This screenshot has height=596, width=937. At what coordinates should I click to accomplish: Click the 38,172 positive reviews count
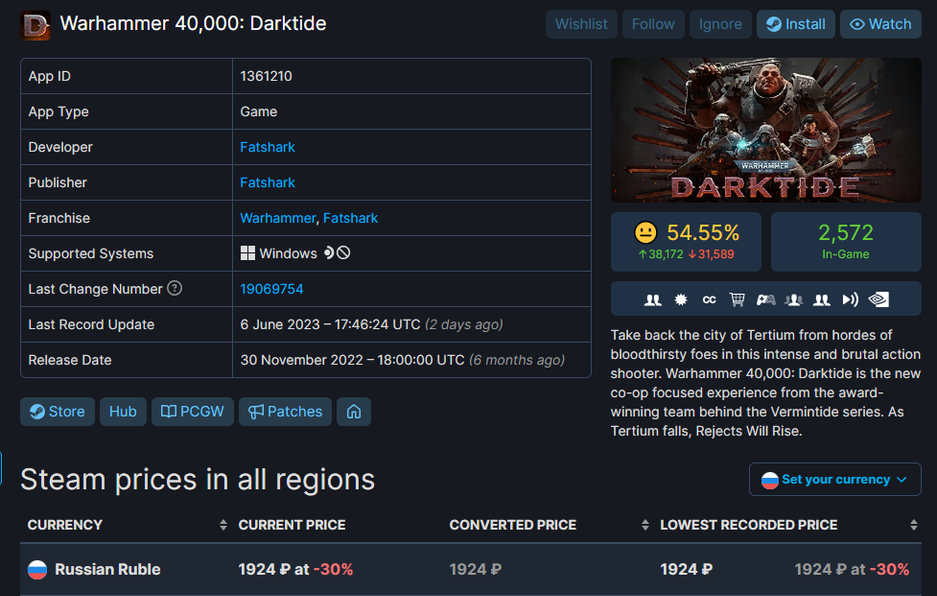tap(661, 255)
